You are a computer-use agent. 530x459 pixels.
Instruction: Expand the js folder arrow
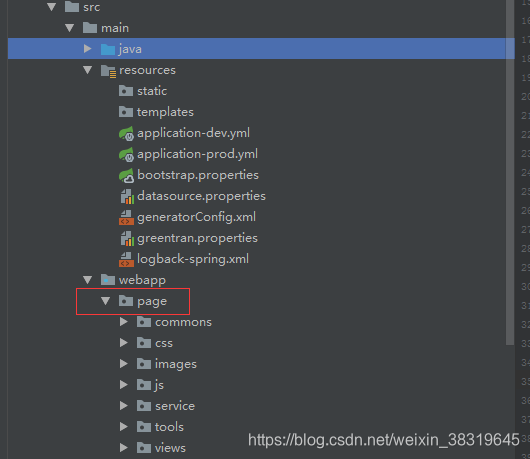(124, 385)
